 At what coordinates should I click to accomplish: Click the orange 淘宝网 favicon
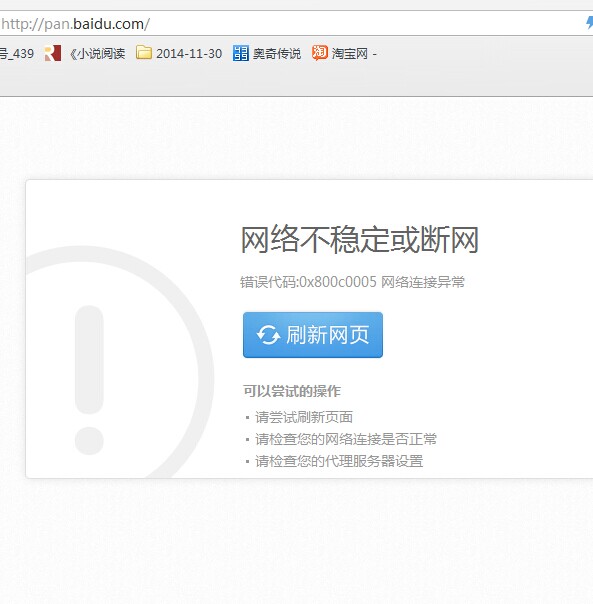click(319, 53)
